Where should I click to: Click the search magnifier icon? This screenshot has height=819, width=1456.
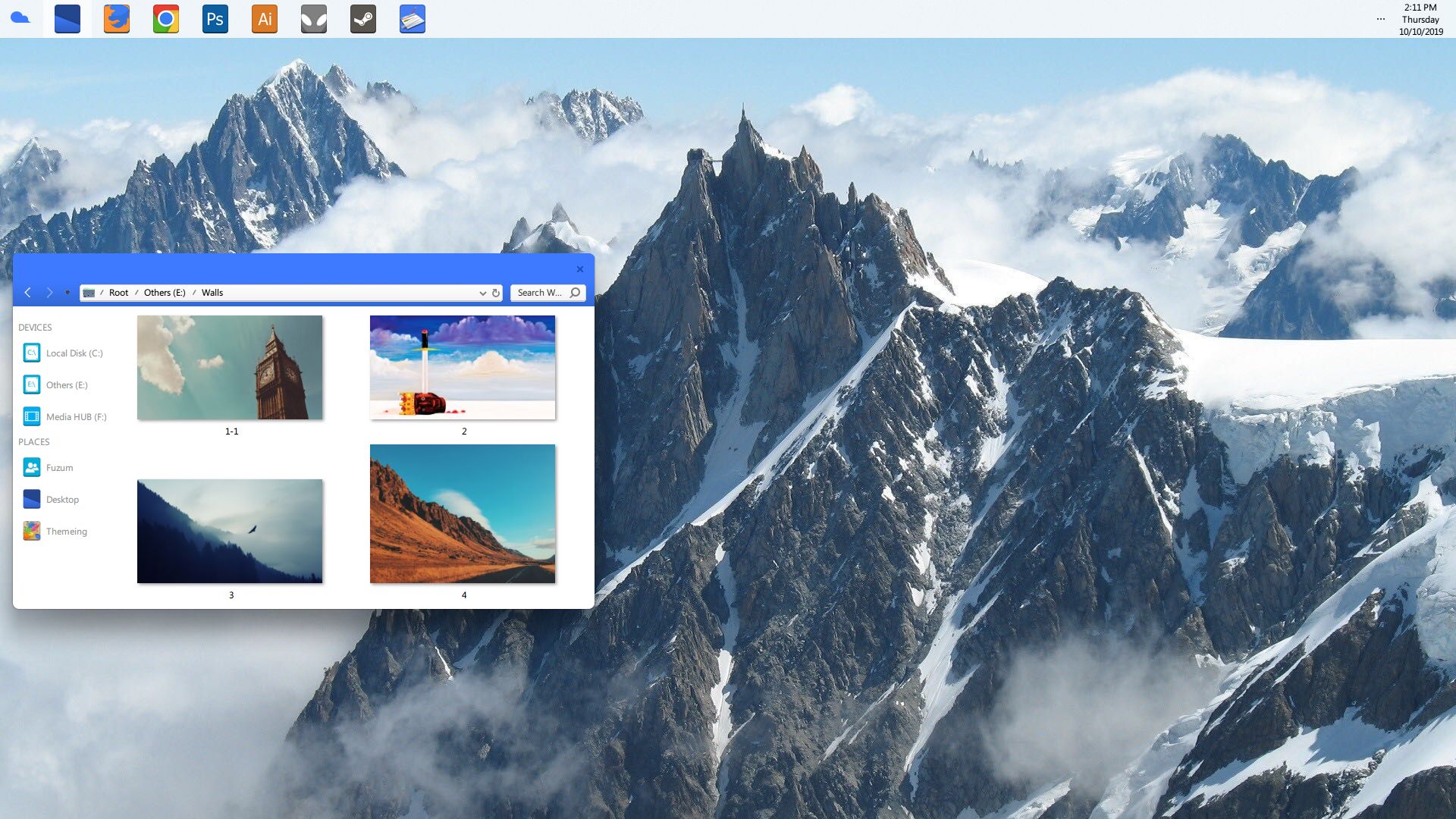pyautogui.click(x=575, y=293)
